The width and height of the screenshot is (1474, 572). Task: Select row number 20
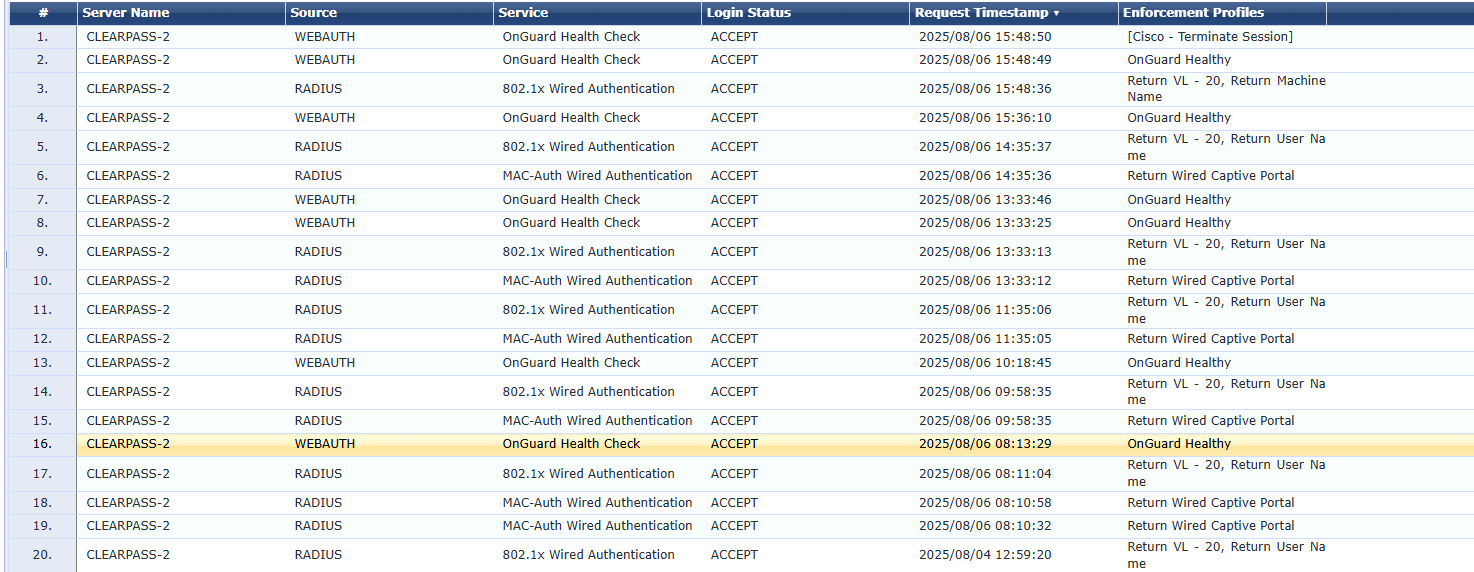coord(42,555)
